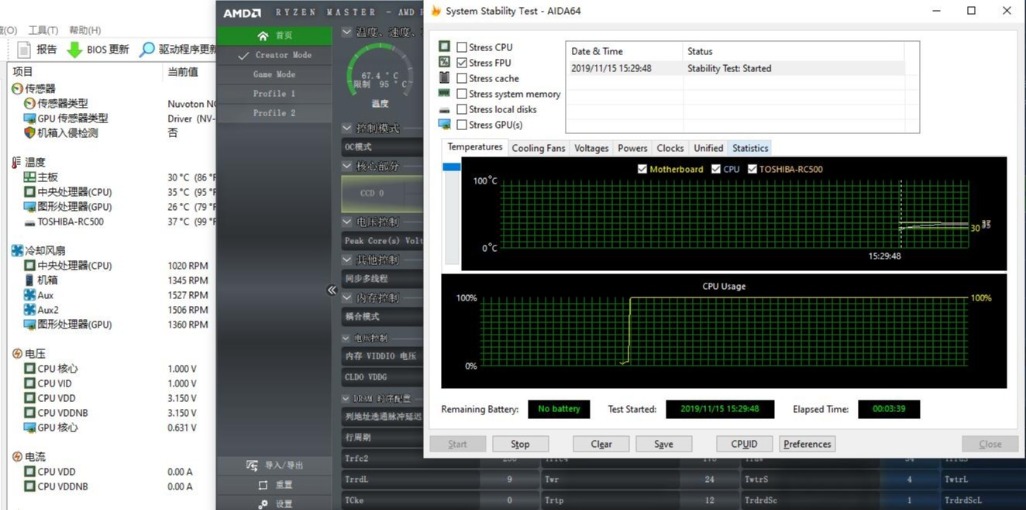The height and width of the screenshot is (510, 1026).
Task: Click the Stress CPU chip icon
Action: pyautogui.click(x=444, y=46)
